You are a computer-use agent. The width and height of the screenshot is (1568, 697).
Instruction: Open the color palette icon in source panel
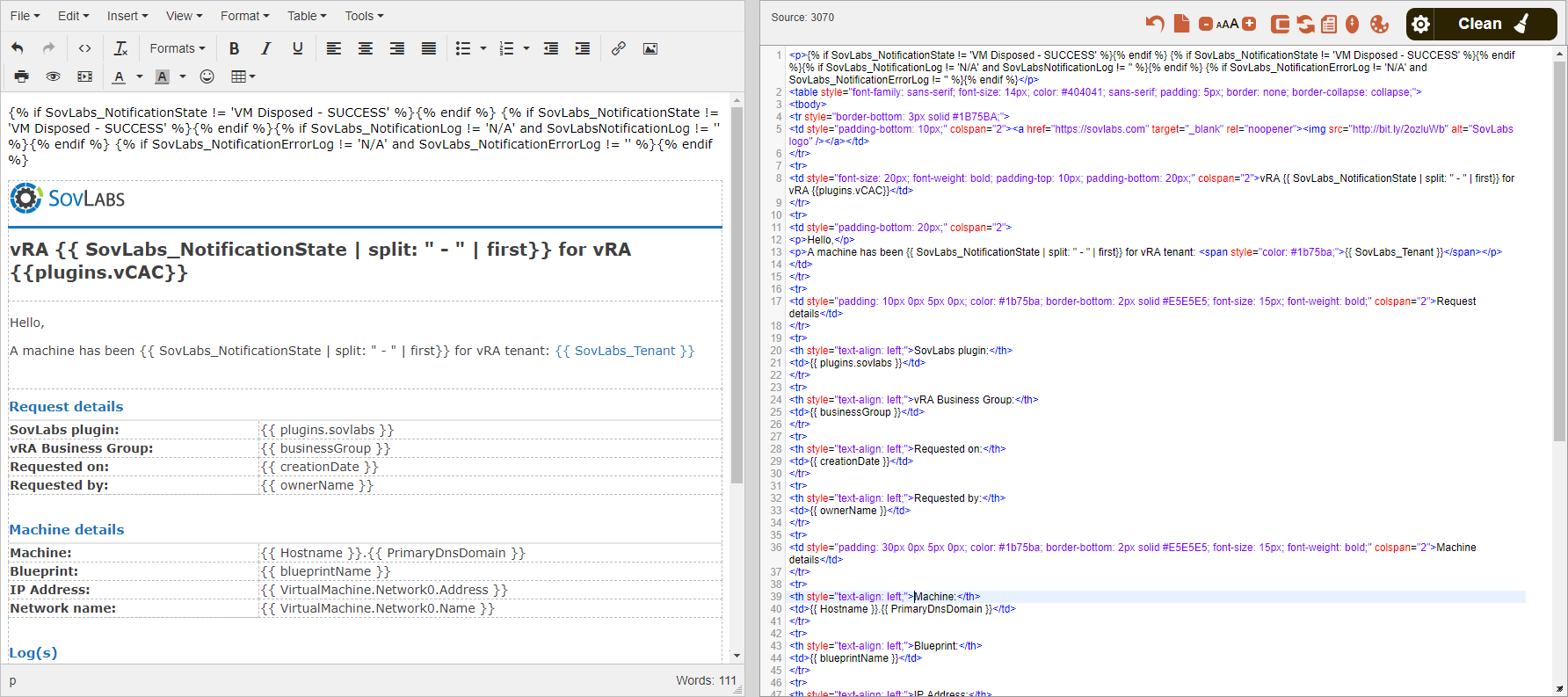[1380, 24]
